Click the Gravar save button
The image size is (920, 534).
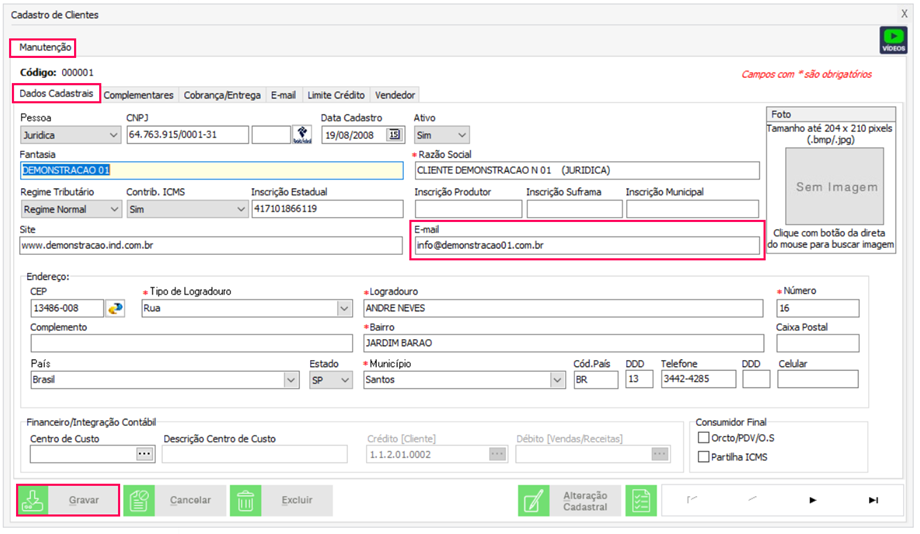pyautogui.click(x=69, y=500)
